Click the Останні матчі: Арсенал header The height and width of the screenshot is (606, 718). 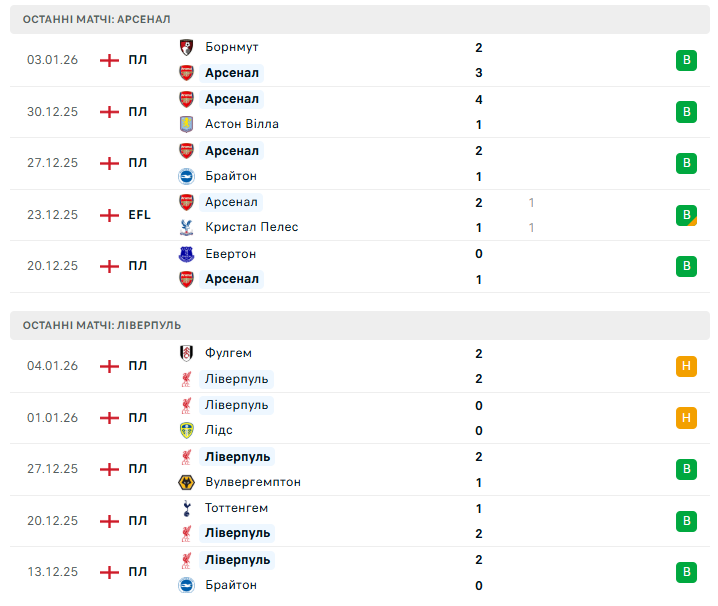[96, 19]
